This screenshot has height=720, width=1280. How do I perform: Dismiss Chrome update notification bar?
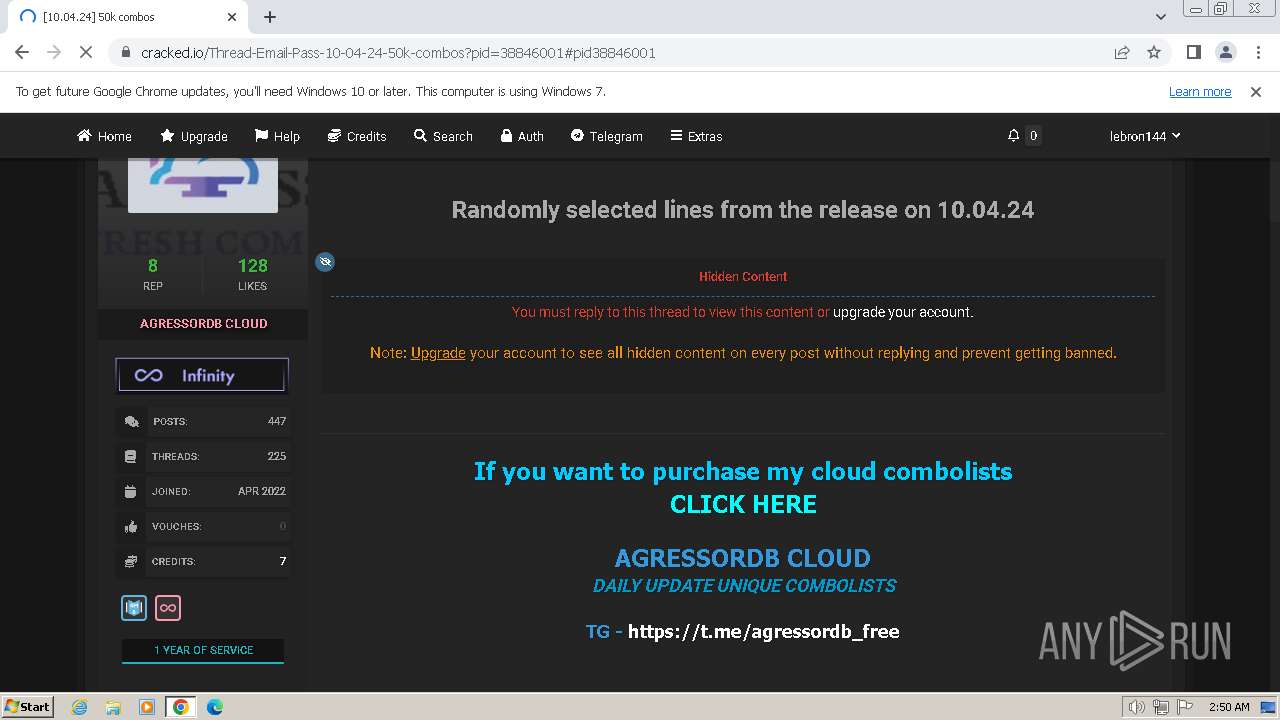coord(1256,91)
